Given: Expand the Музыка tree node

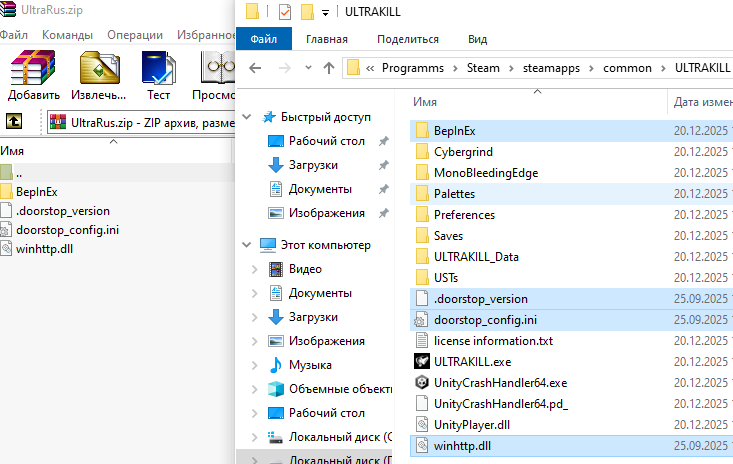Looking at the screenshot, I should (255, 365).
